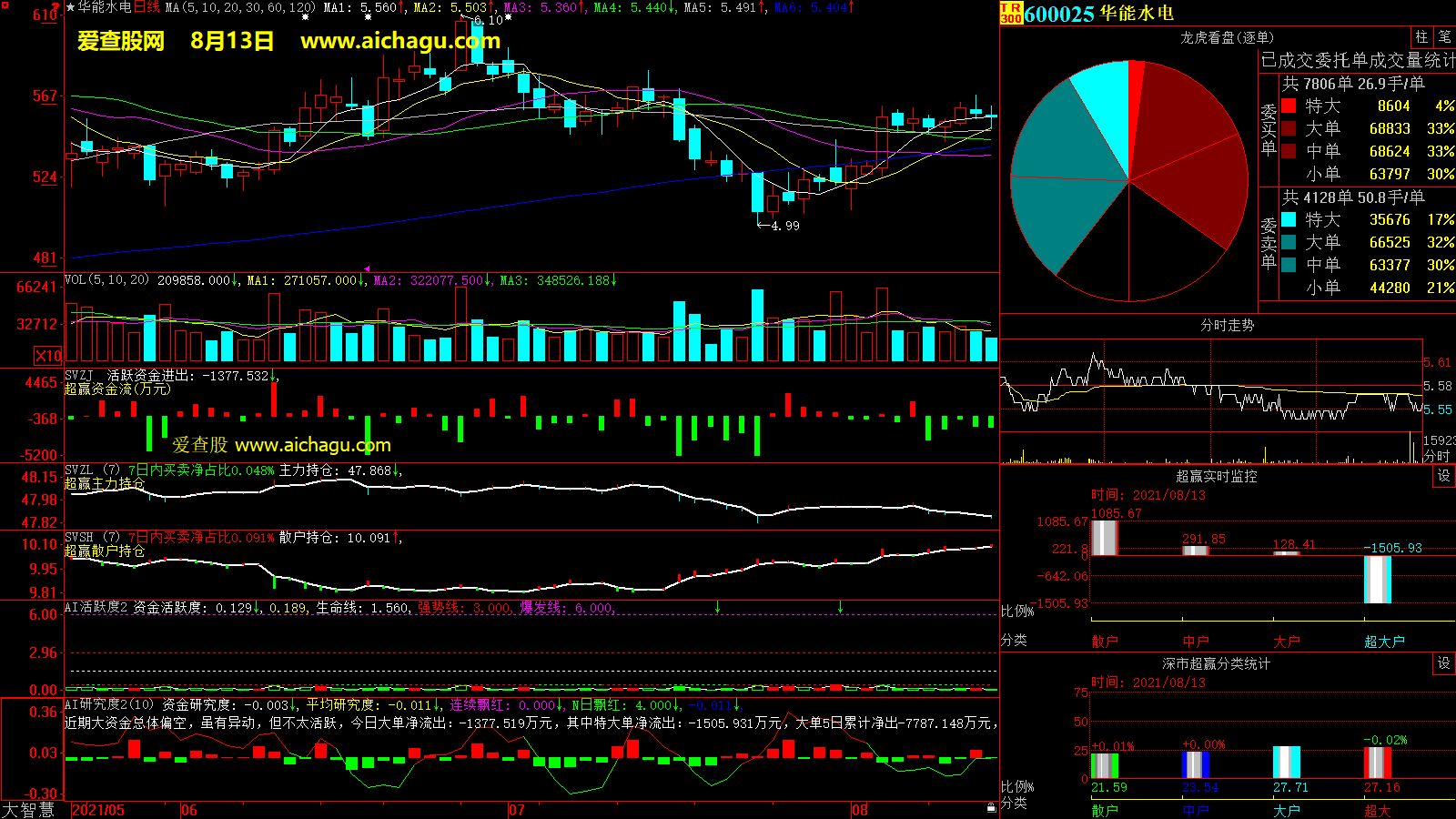Screen dimensions: 1456x819
Task: Click the 07 month marker on timeline
Action: coord(516,810)
